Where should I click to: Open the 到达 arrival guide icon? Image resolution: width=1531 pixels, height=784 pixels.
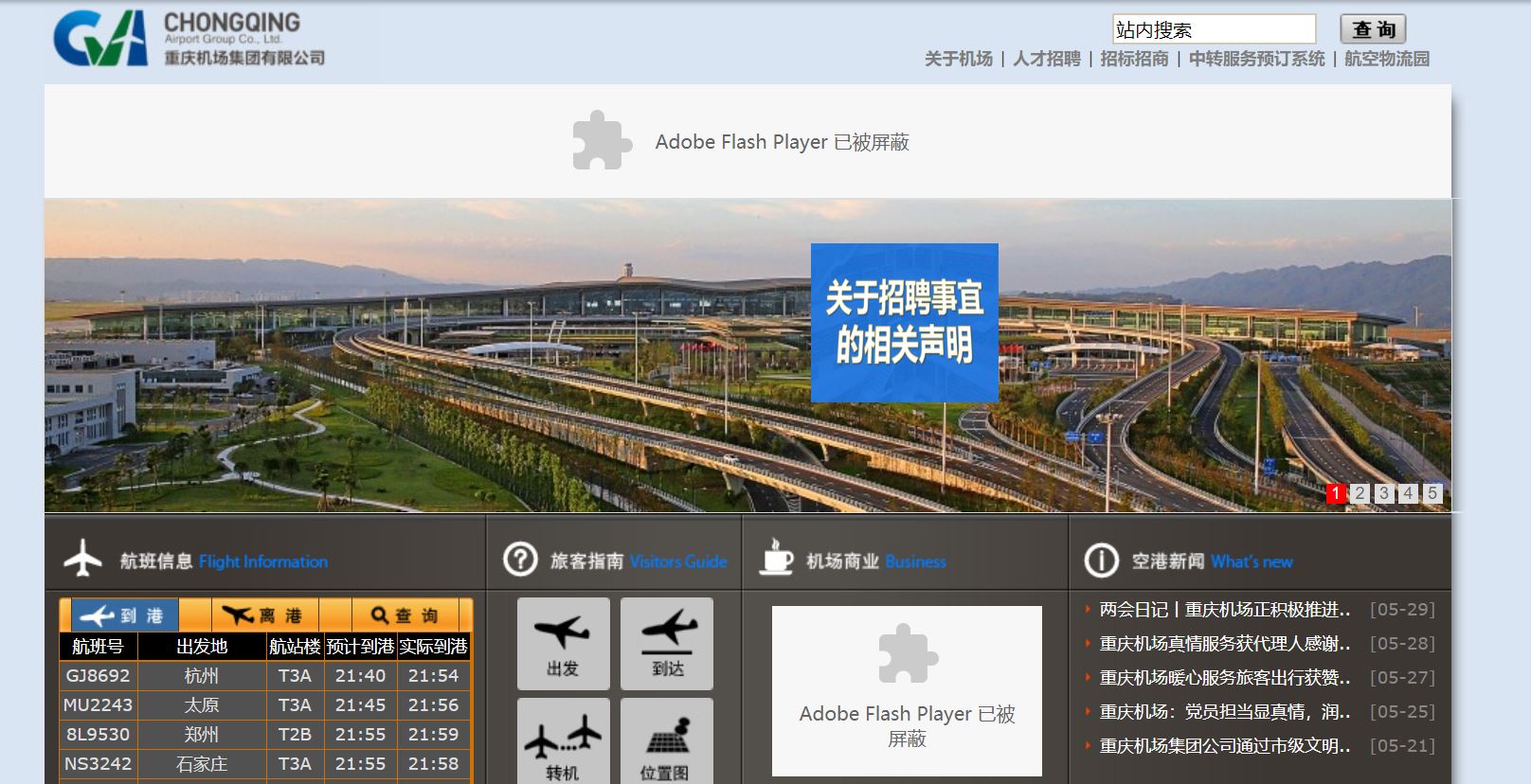click(x=667, y=643)
